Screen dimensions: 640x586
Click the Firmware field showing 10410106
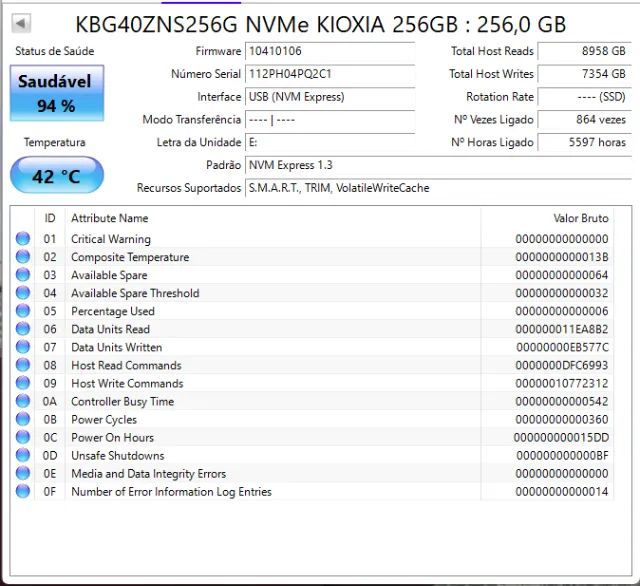(x=330, y=51)
